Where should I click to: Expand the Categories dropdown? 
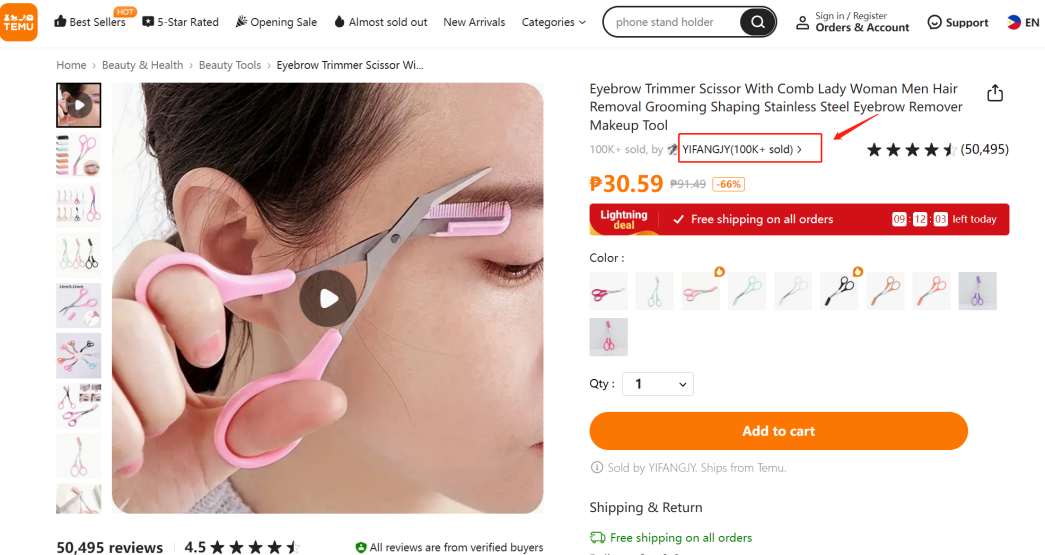554,22
